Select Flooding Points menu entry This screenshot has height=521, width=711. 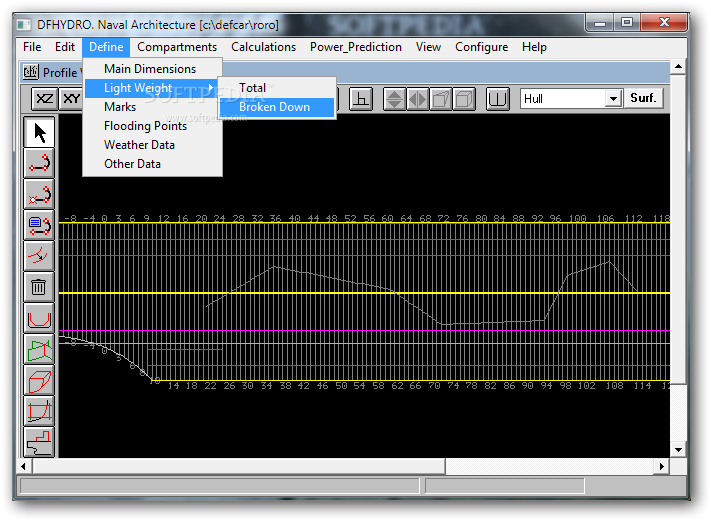(x=145, y=126)
